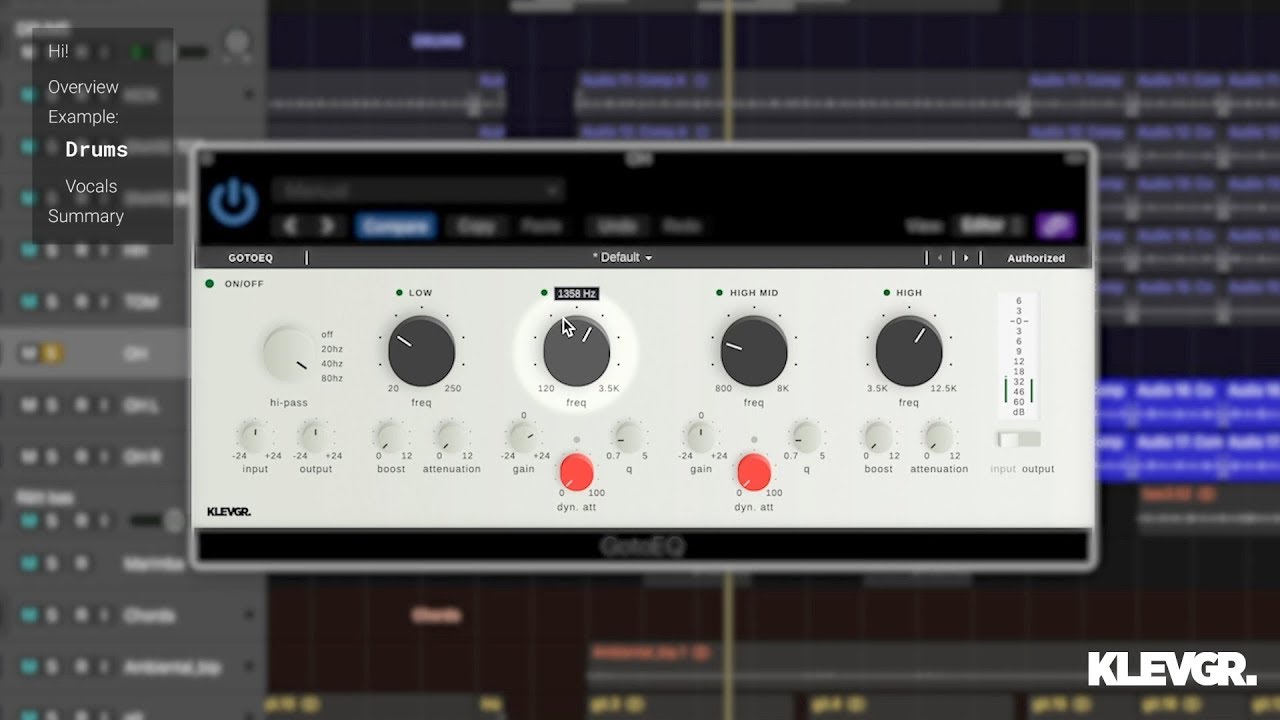Click the off hi-pass label

[327, 335]
